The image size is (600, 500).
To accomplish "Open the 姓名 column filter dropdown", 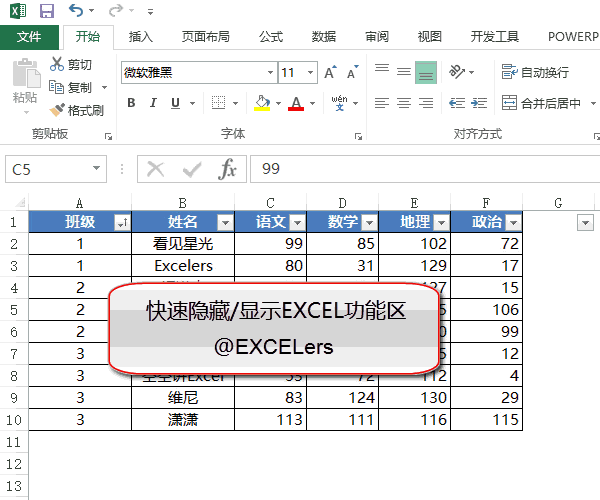I will click(224, 223).
